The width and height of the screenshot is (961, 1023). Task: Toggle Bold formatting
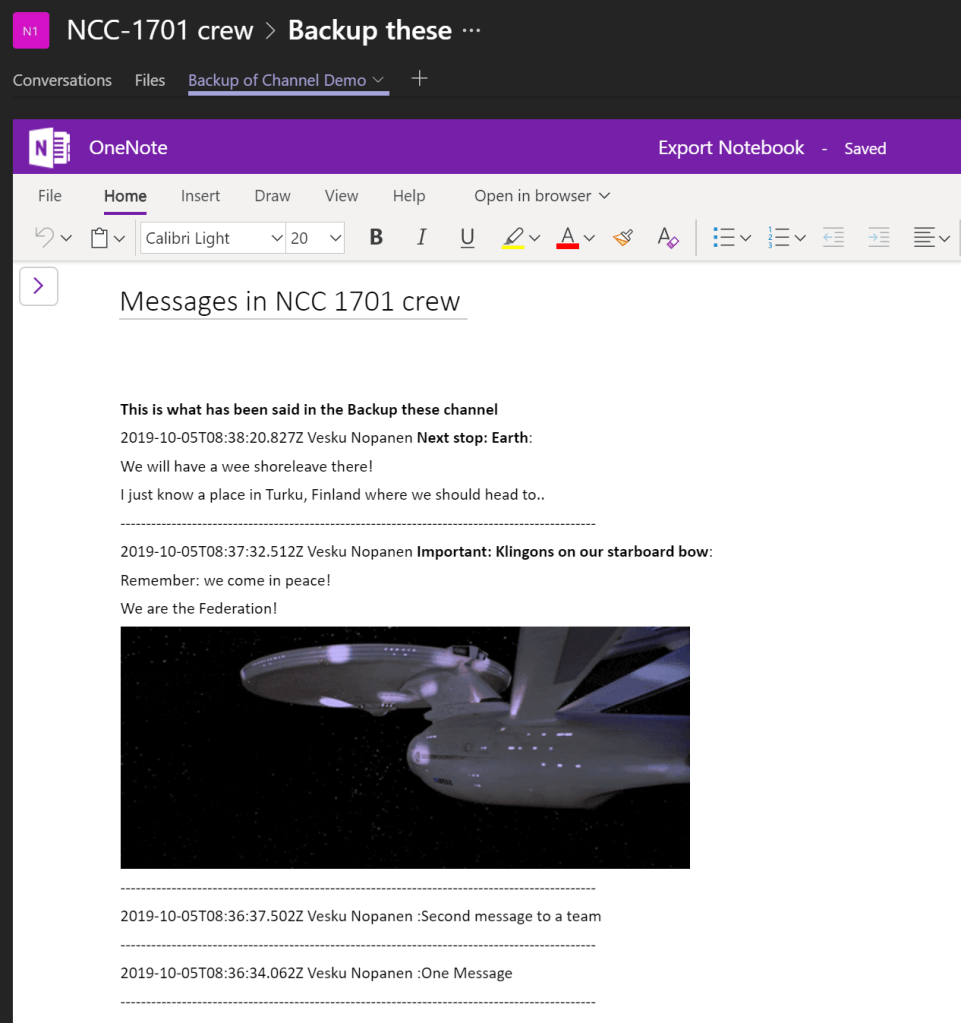(376, 237)
